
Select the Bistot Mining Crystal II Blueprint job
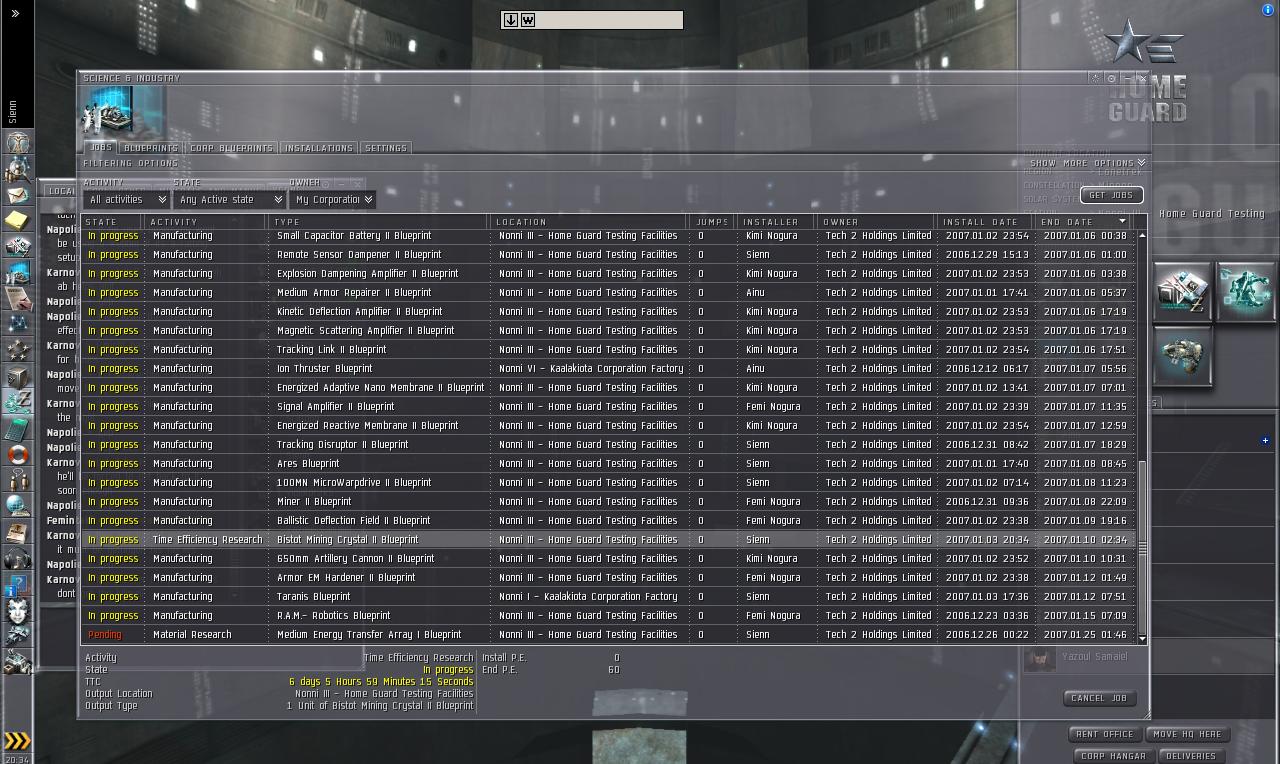[609, 540]
